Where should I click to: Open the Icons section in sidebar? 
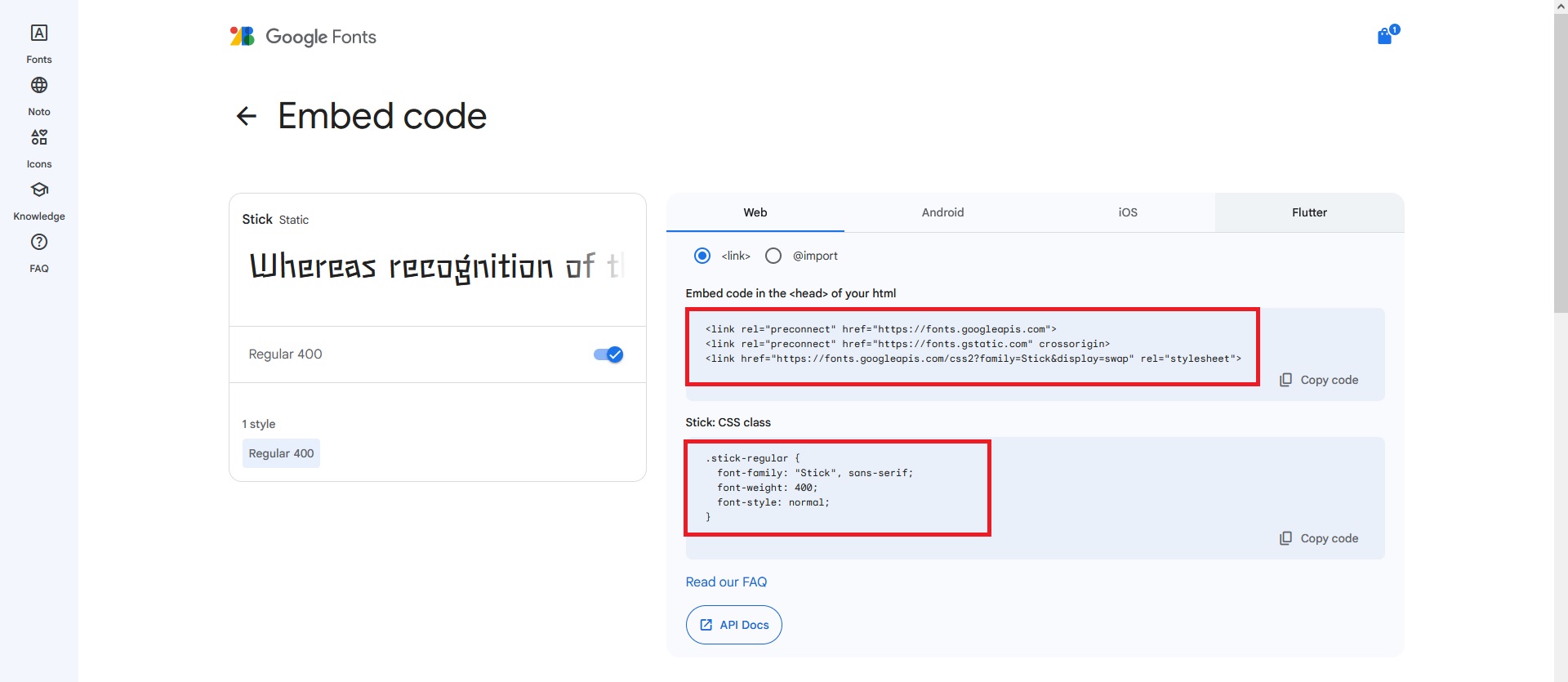tap(39, 137)
